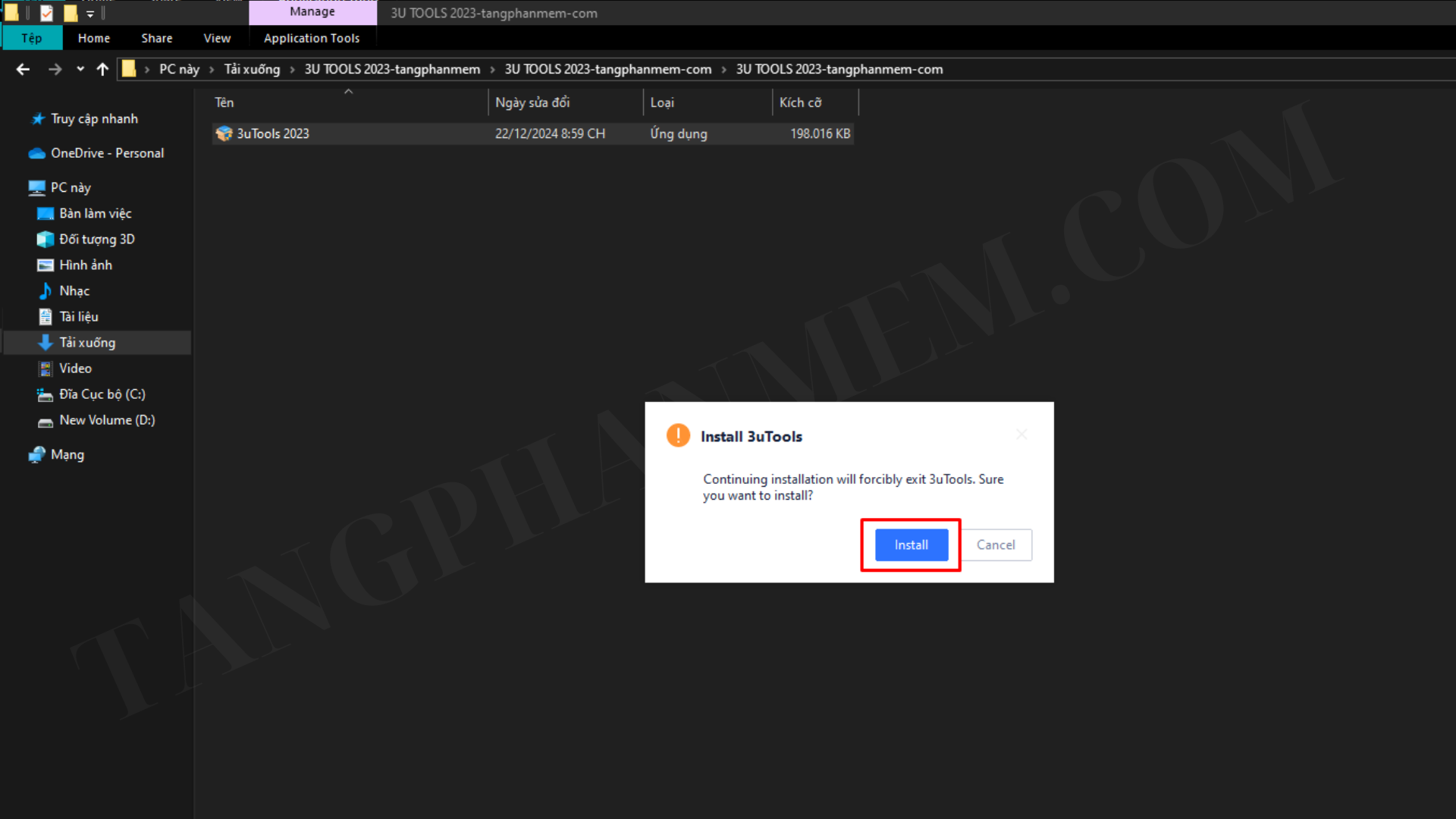Open Quick Access Toolbar customize dropdown
The width and height of the screenshot is (1456, 819).
click(x=90, y=14)
